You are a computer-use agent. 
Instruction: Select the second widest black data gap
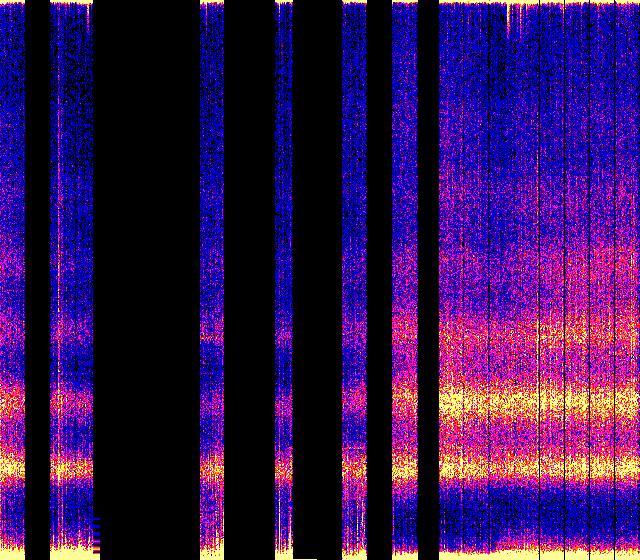click(250, 280)
